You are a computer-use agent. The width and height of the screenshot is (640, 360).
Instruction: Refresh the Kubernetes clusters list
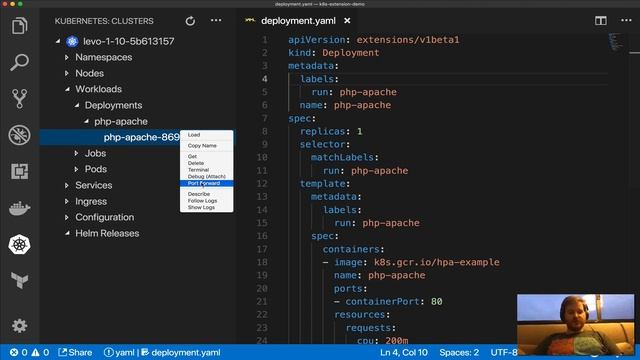[190, 21]
